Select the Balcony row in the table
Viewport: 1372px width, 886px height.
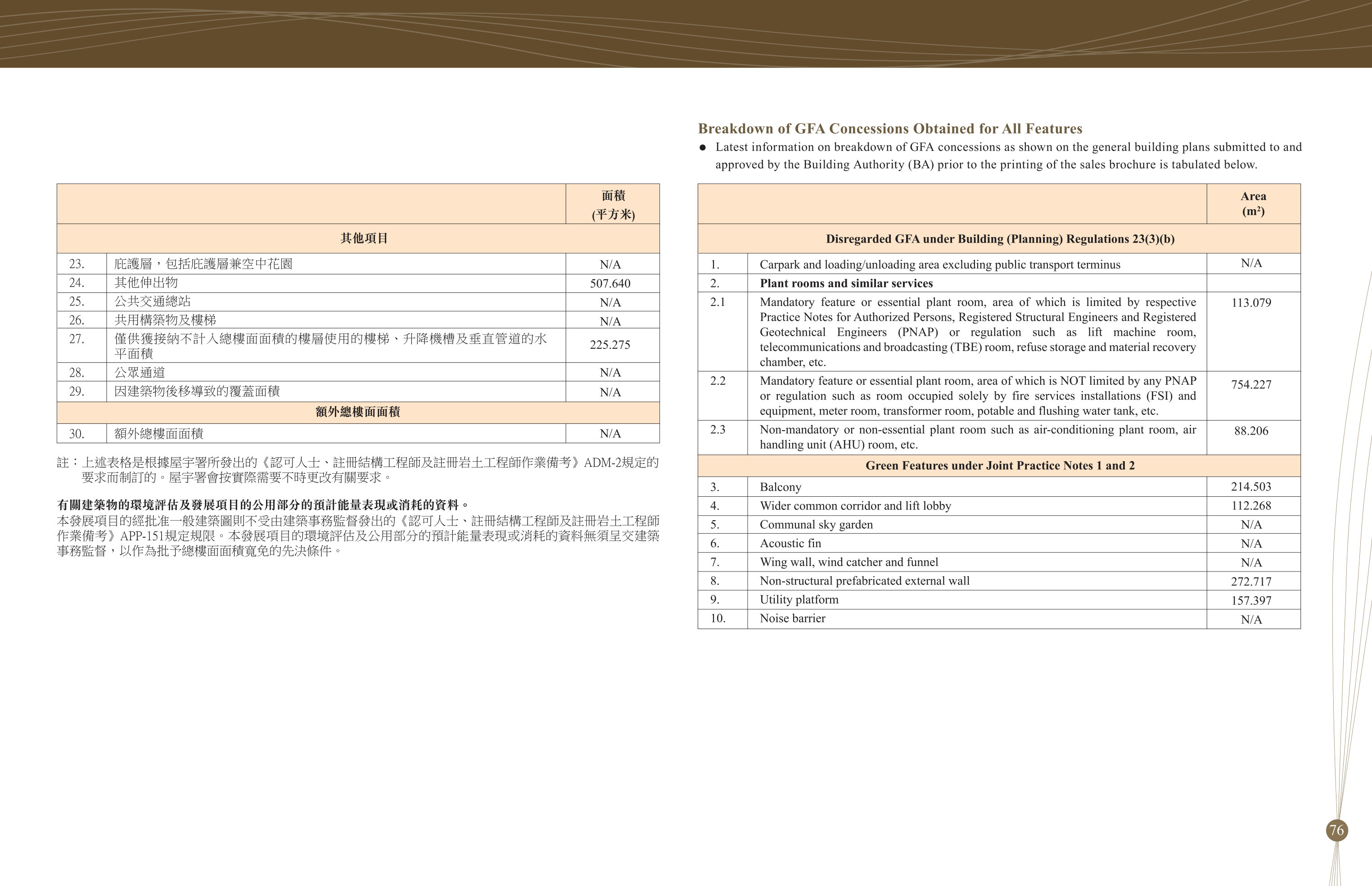tap(999, 487)
